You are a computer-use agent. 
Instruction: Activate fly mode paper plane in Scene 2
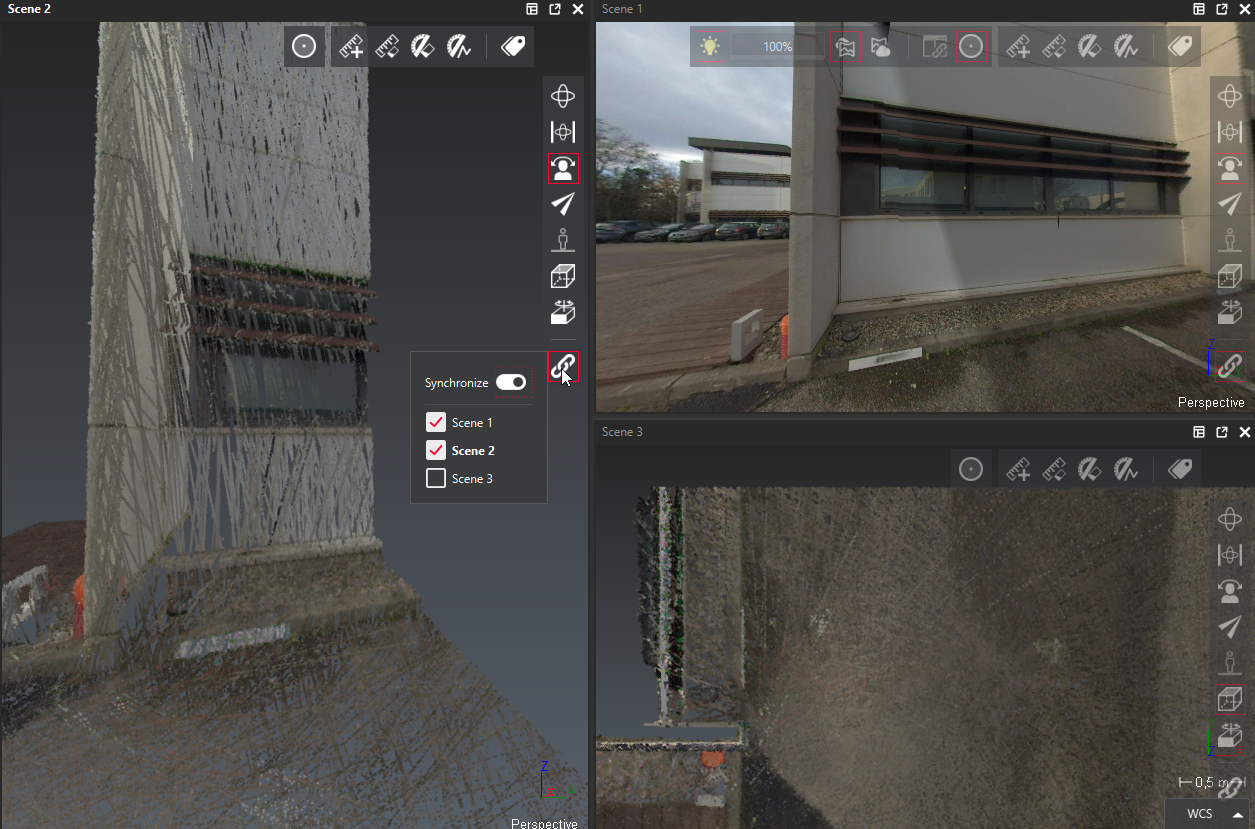(x=563, y=204)
